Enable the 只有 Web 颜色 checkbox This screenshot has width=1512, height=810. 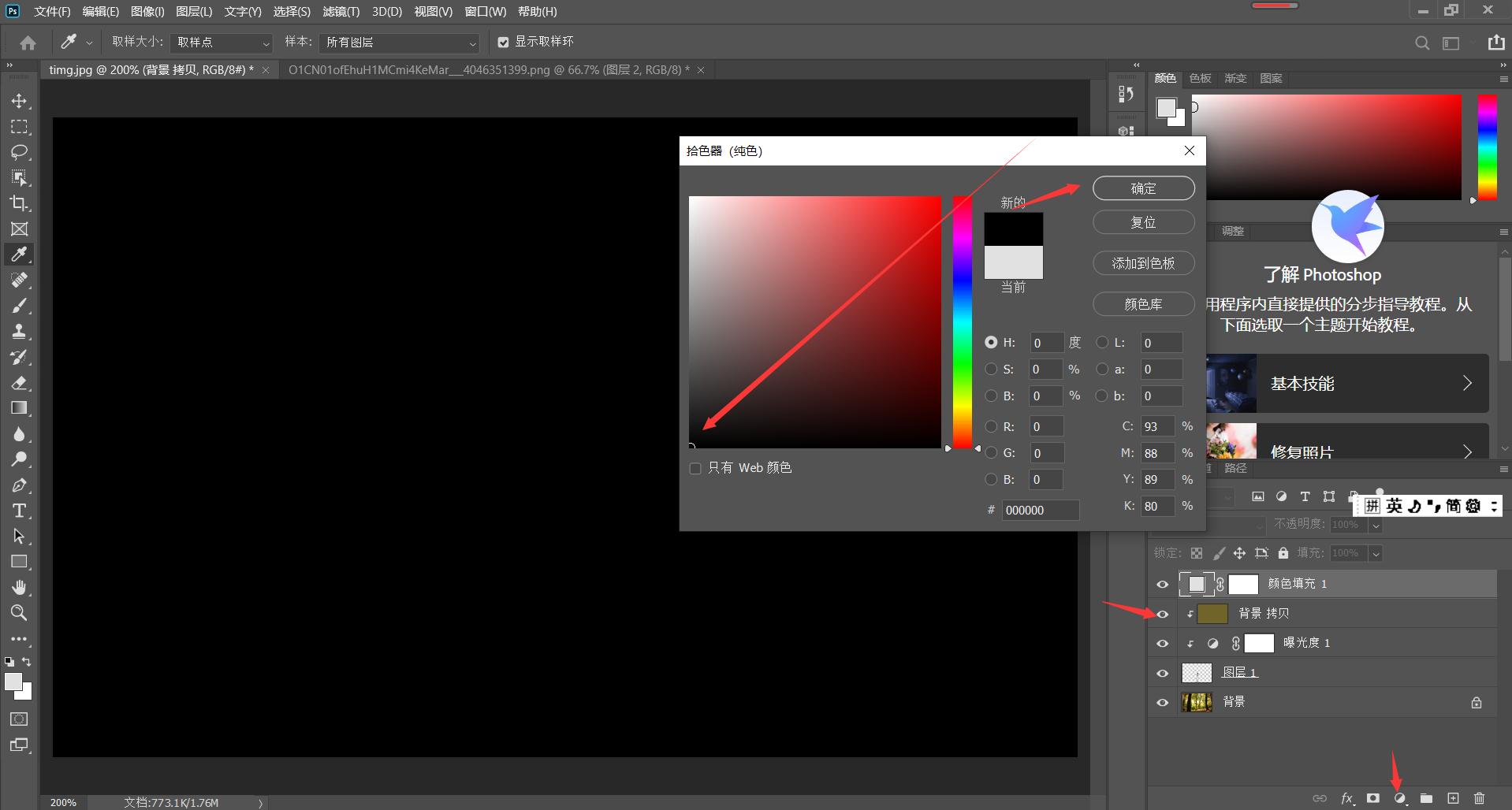pyautogui.click(x=695, y=469)
